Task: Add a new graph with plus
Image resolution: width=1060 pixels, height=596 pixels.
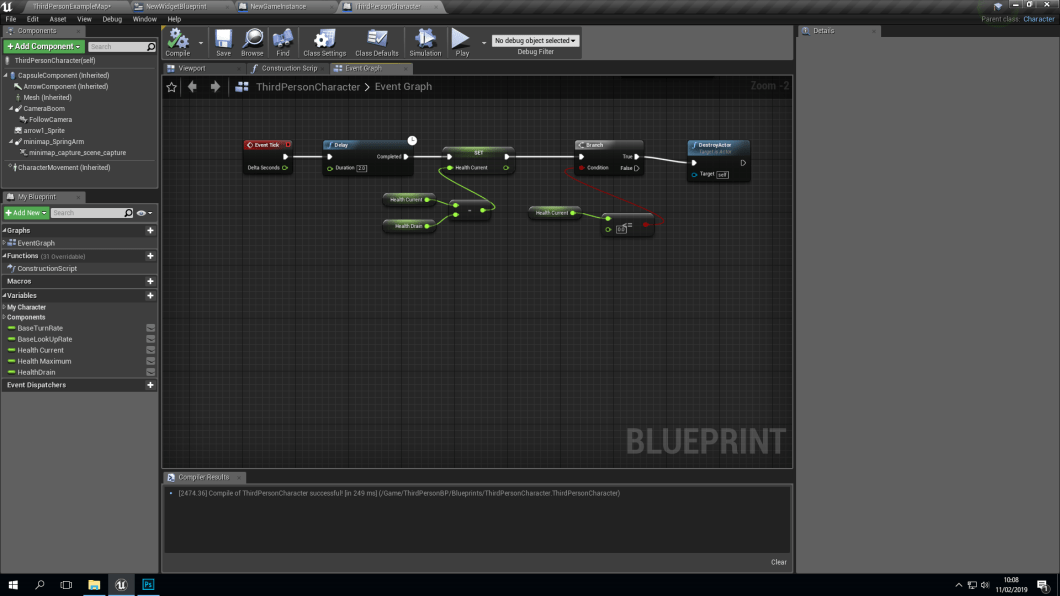Action: click(x=150, y=230)
